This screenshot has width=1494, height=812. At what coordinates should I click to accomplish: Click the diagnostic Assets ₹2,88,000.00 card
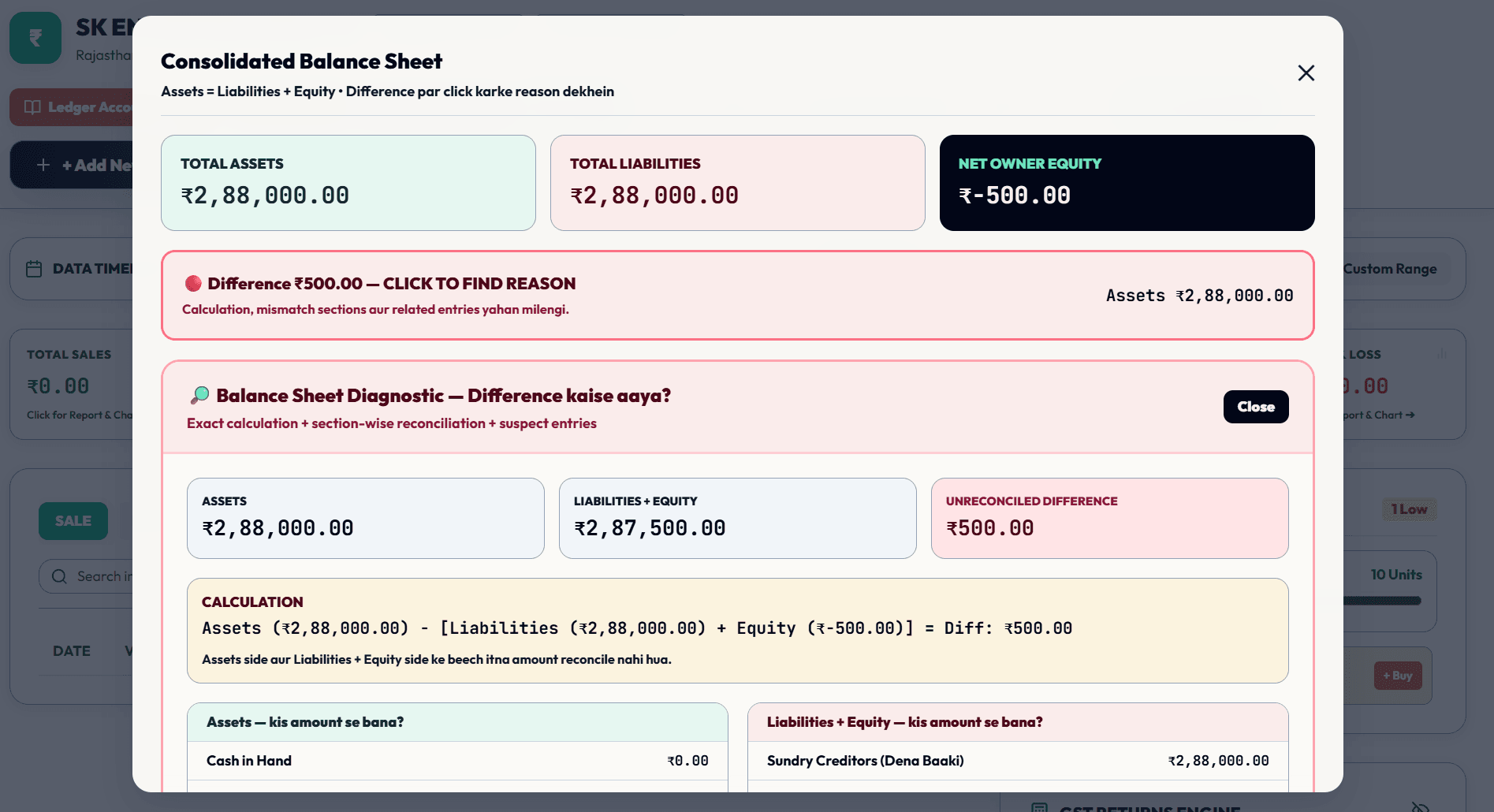click(x=366, y=519)
